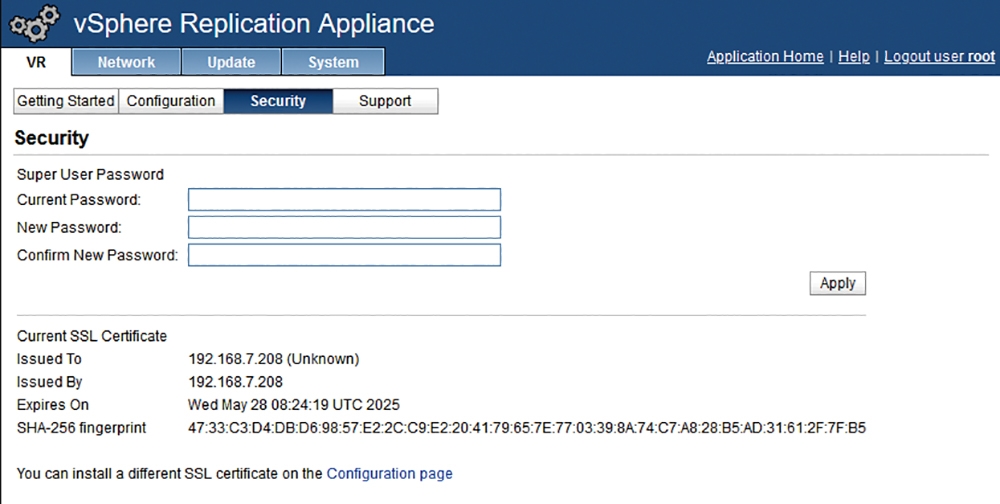Click the Issued To value 192.168.7.208 (Unknown)
The height and width of the screenshot is (504, 1000).
coord(274,359)
